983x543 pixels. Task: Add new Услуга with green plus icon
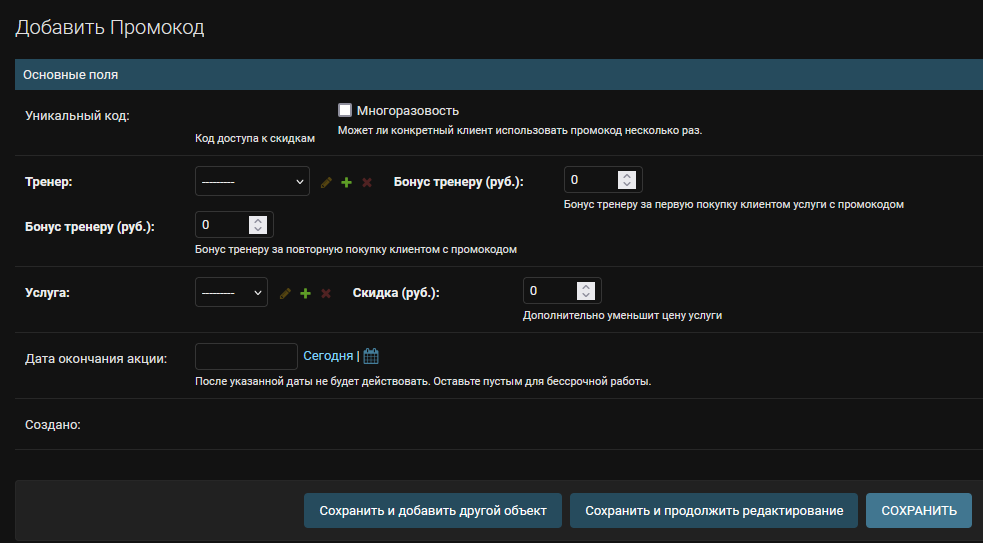305,293
